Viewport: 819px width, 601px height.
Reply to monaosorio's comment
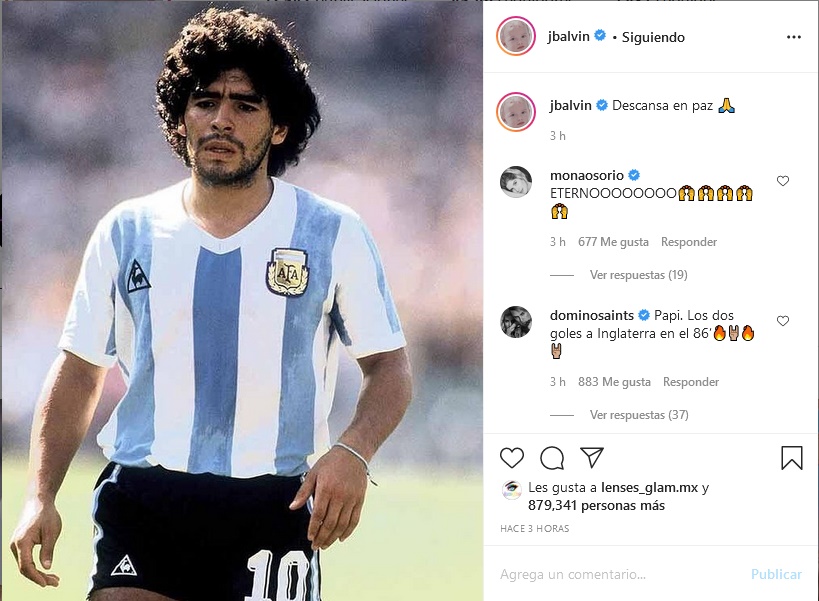click(x=688, y=242)
